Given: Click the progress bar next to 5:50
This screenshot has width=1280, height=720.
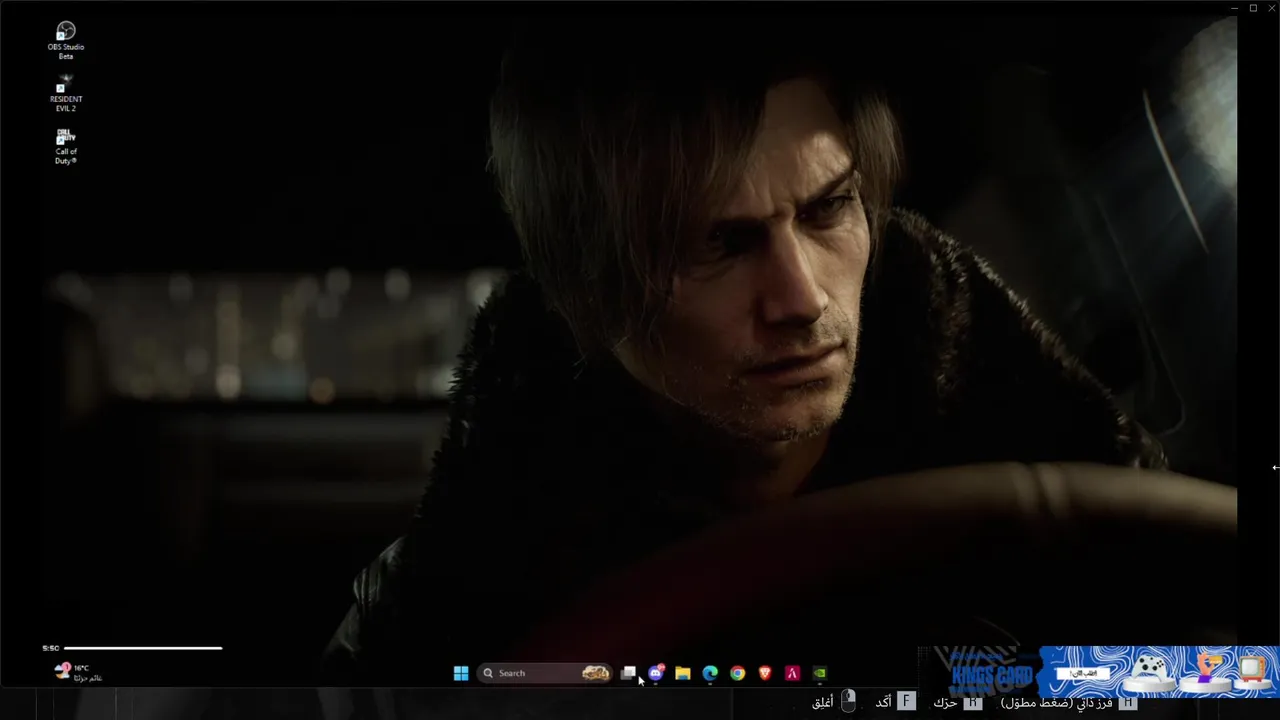Looking at the screenshot, I should click(143, 648).
